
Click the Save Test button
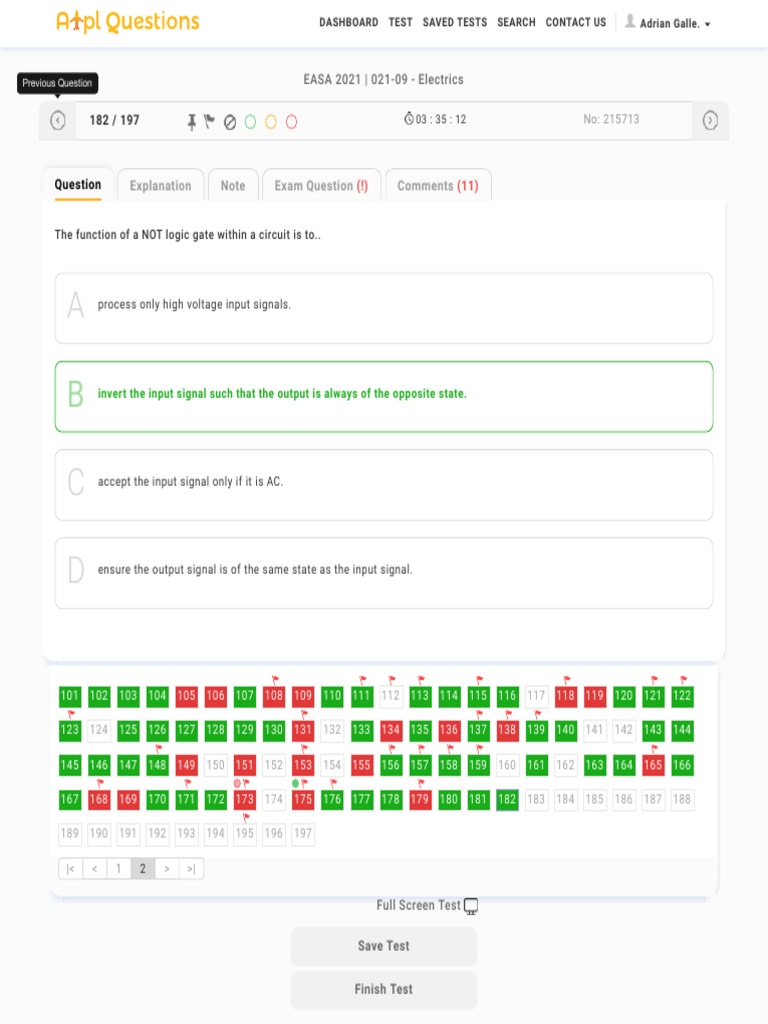384,946
